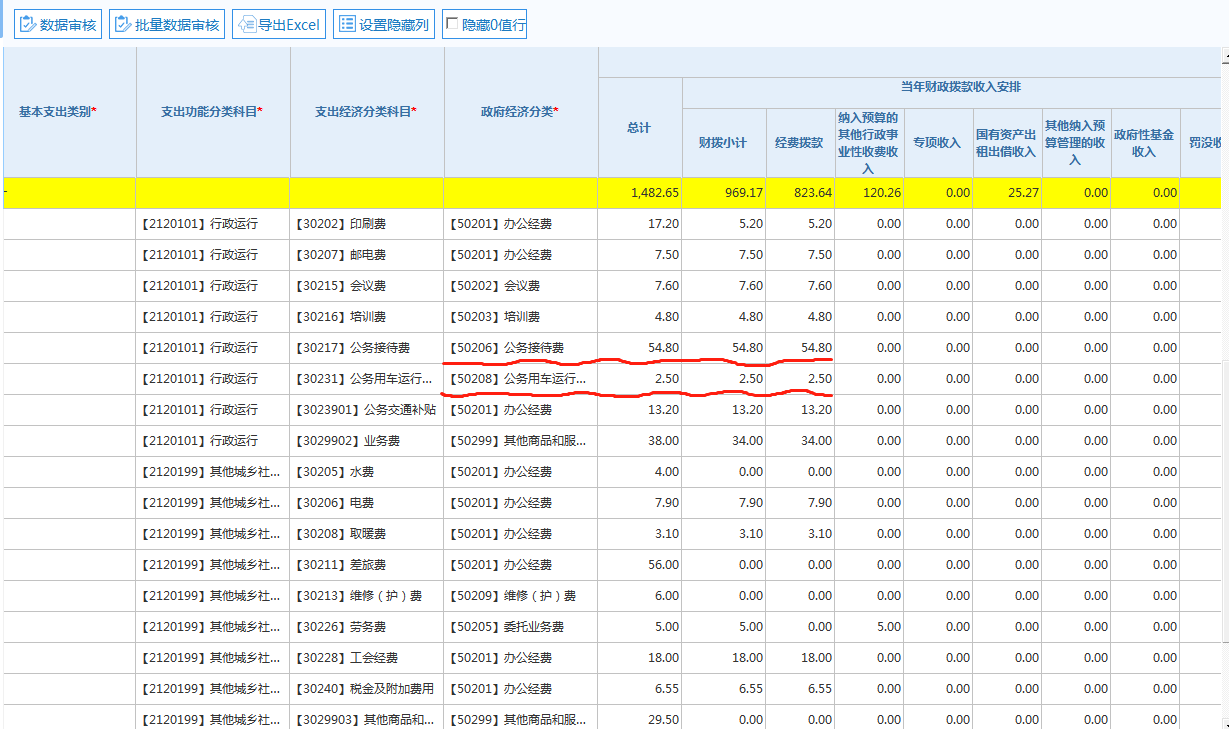
Task: Click the 基本支出类别 column header
Action: pyautogui.click(x=58, y=112)
